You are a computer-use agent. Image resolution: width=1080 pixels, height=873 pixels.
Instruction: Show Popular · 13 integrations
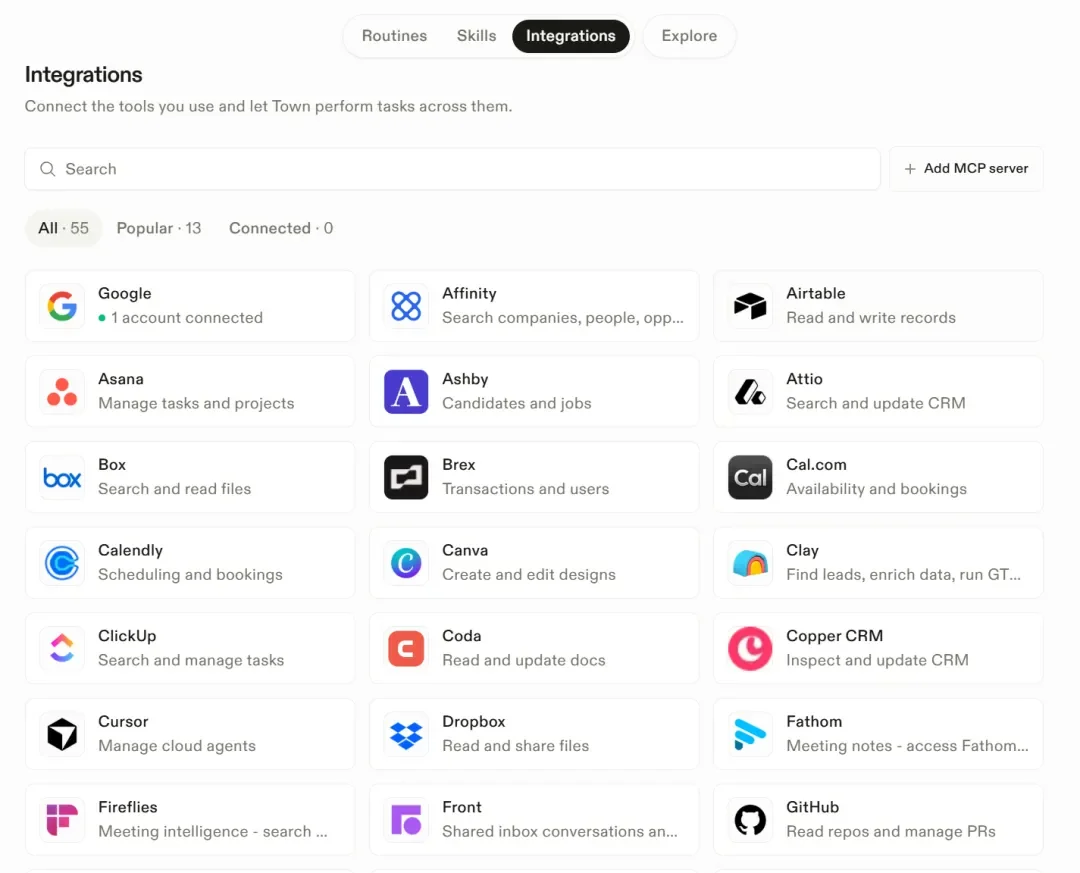coord(159,228)
